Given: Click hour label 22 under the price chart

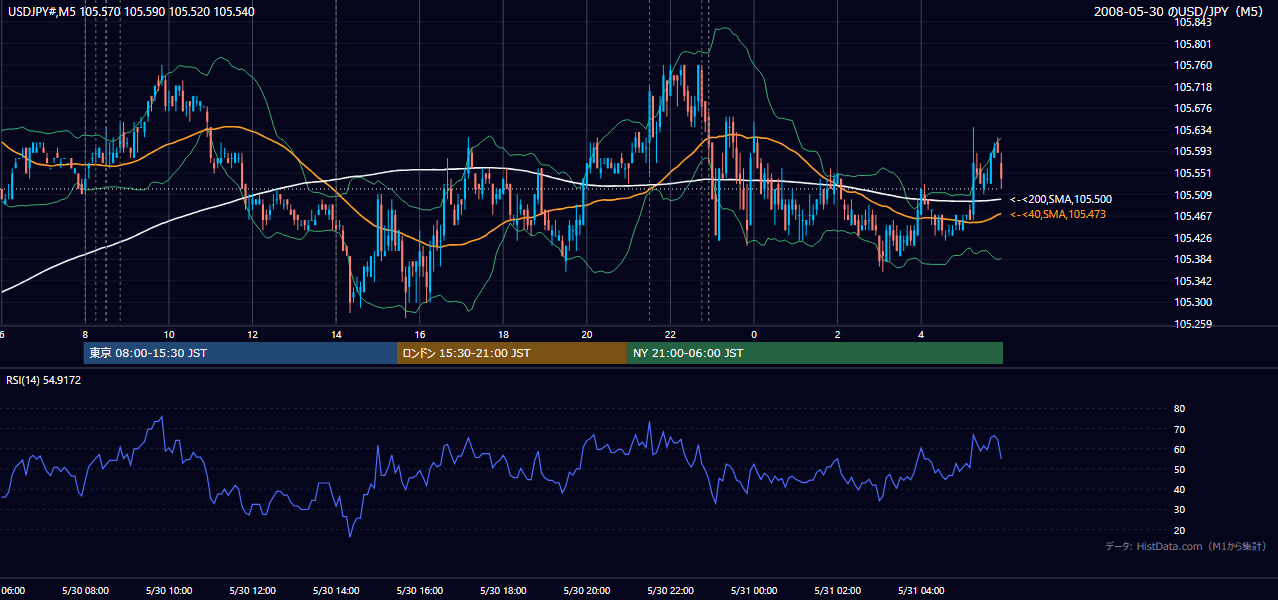Looking at the screenshot, I should pos(670,334).
